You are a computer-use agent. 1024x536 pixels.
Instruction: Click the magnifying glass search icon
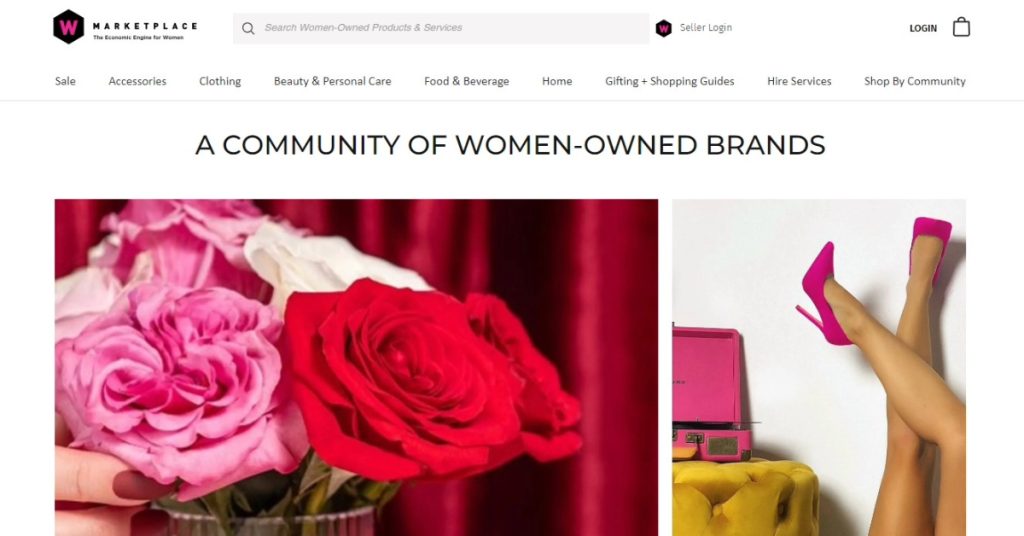(x=248, y=28)
